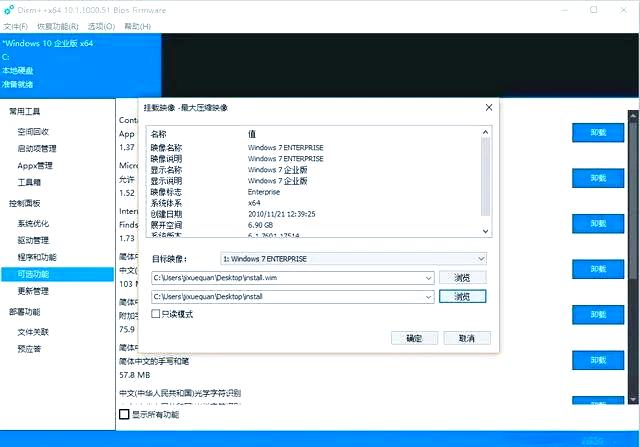Viewport: 640px width, 447px height.
Task: Click 浏览 next to the mount folder path
Action: pos(462,296)
